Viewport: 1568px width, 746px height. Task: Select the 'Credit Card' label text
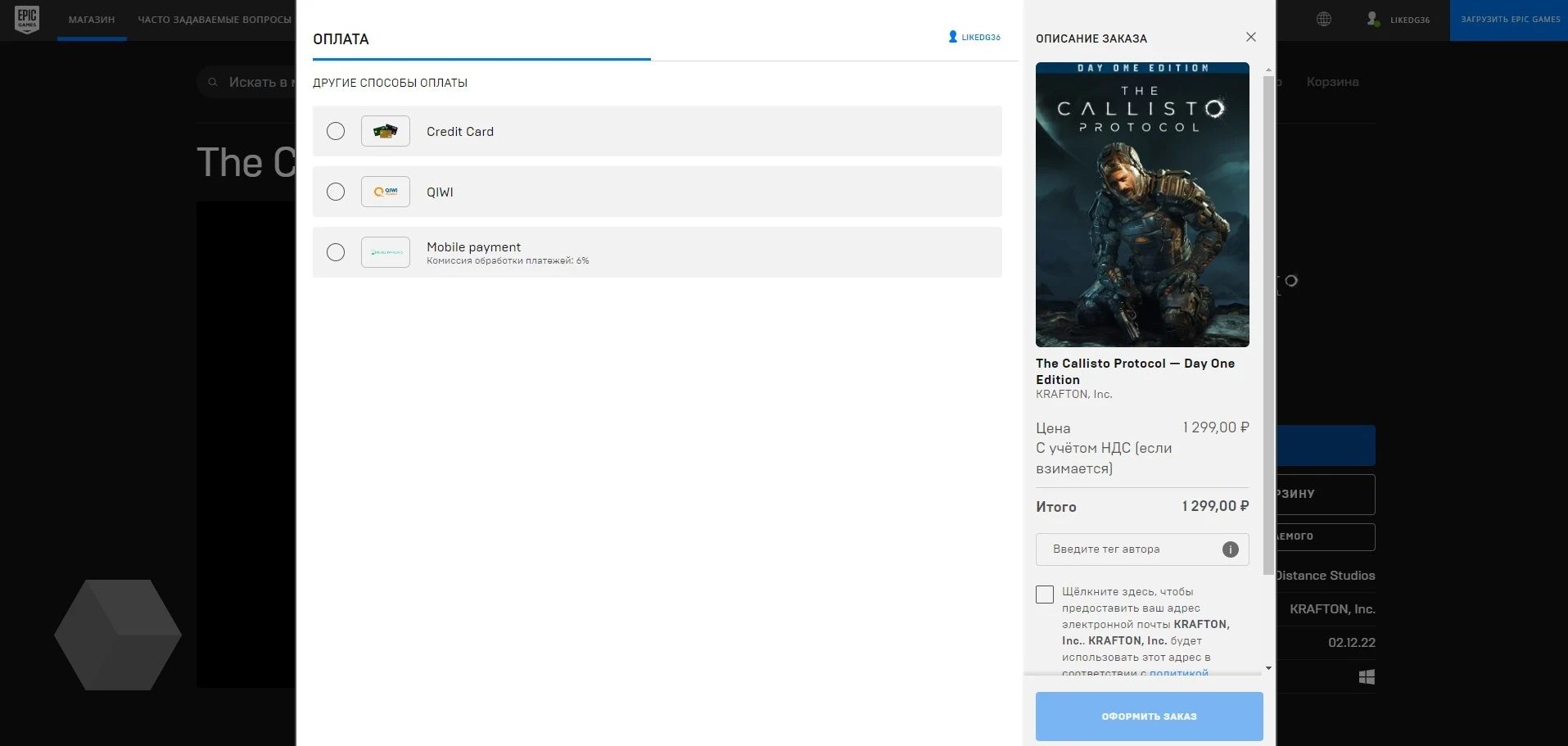[460, 131]
